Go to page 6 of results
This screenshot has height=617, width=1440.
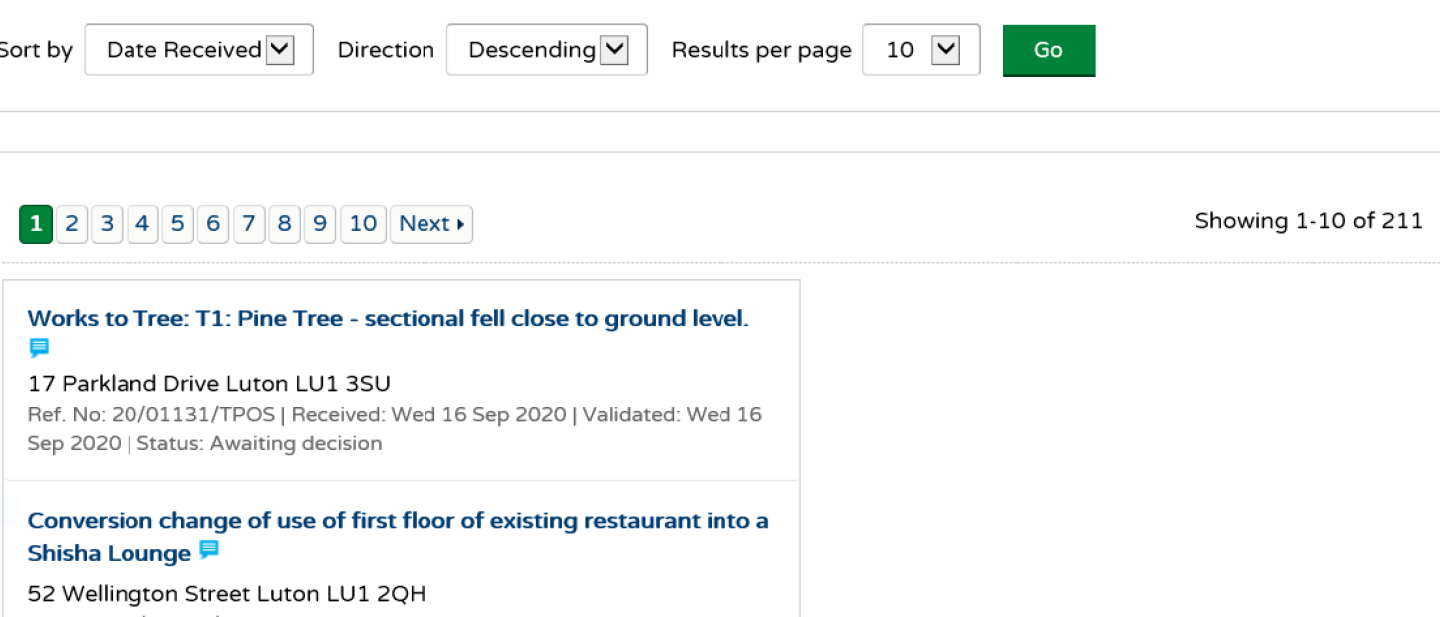click(213, 224)
